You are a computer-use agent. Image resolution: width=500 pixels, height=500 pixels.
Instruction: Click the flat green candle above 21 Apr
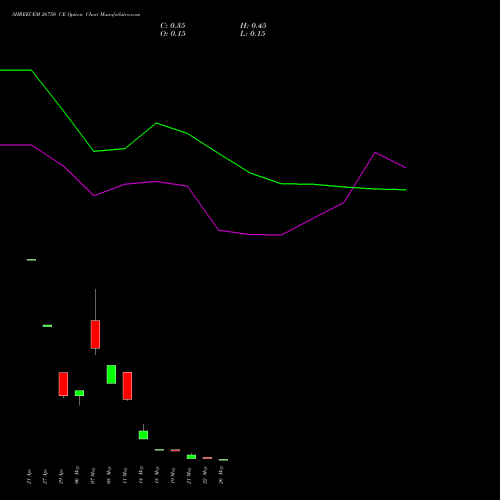[31, 260]
